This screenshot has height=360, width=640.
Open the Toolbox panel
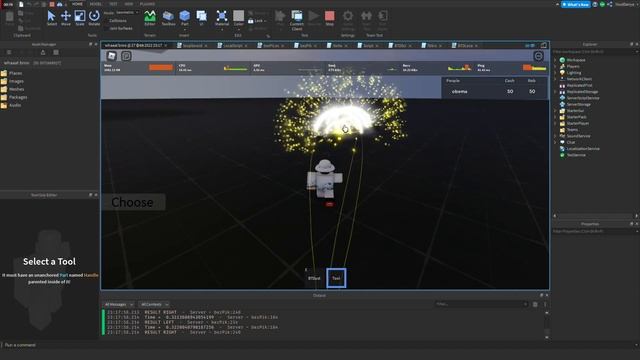point(168,18)
